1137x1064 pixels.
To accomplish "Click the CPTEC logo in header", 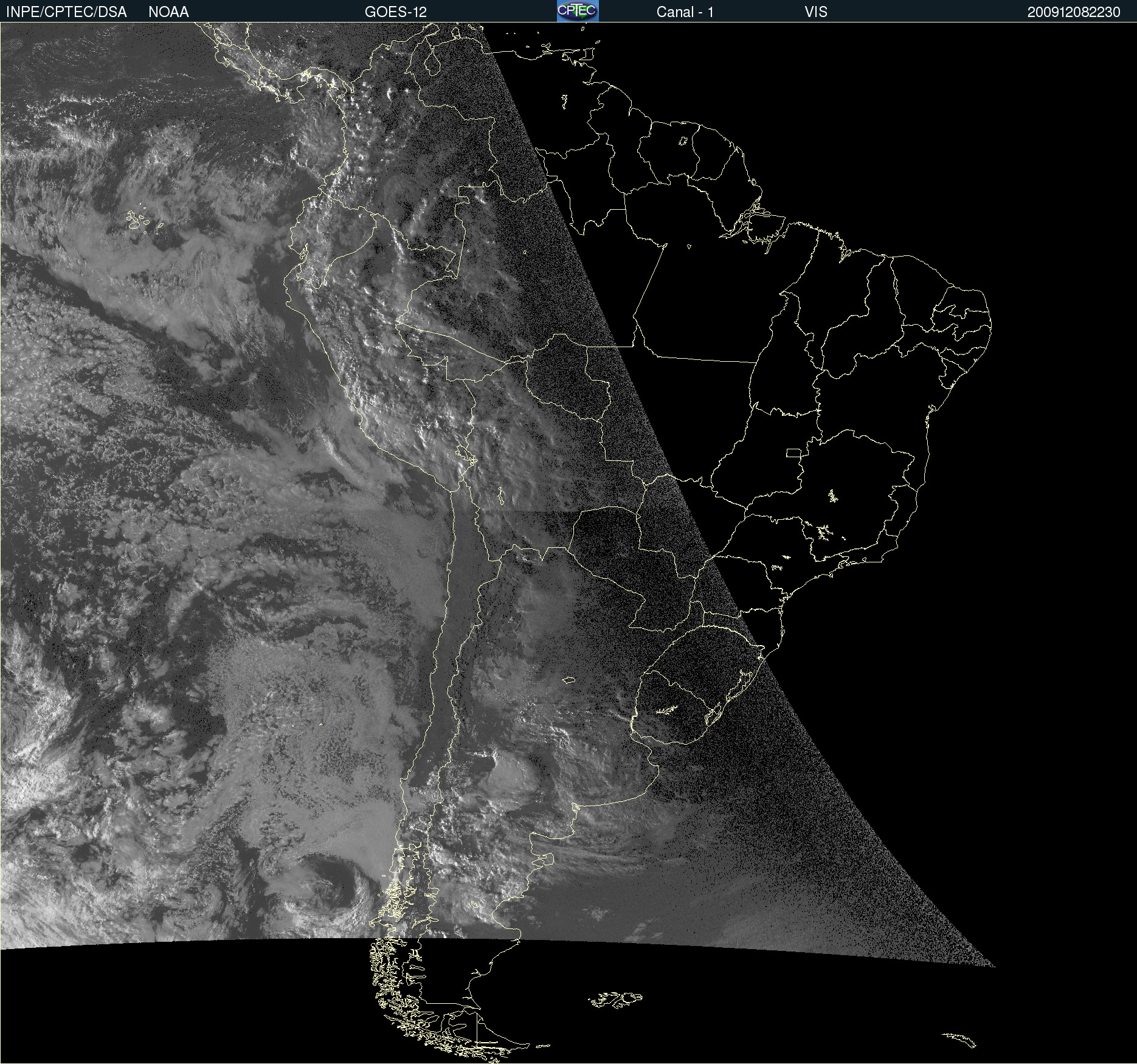I will click(578, 11).
